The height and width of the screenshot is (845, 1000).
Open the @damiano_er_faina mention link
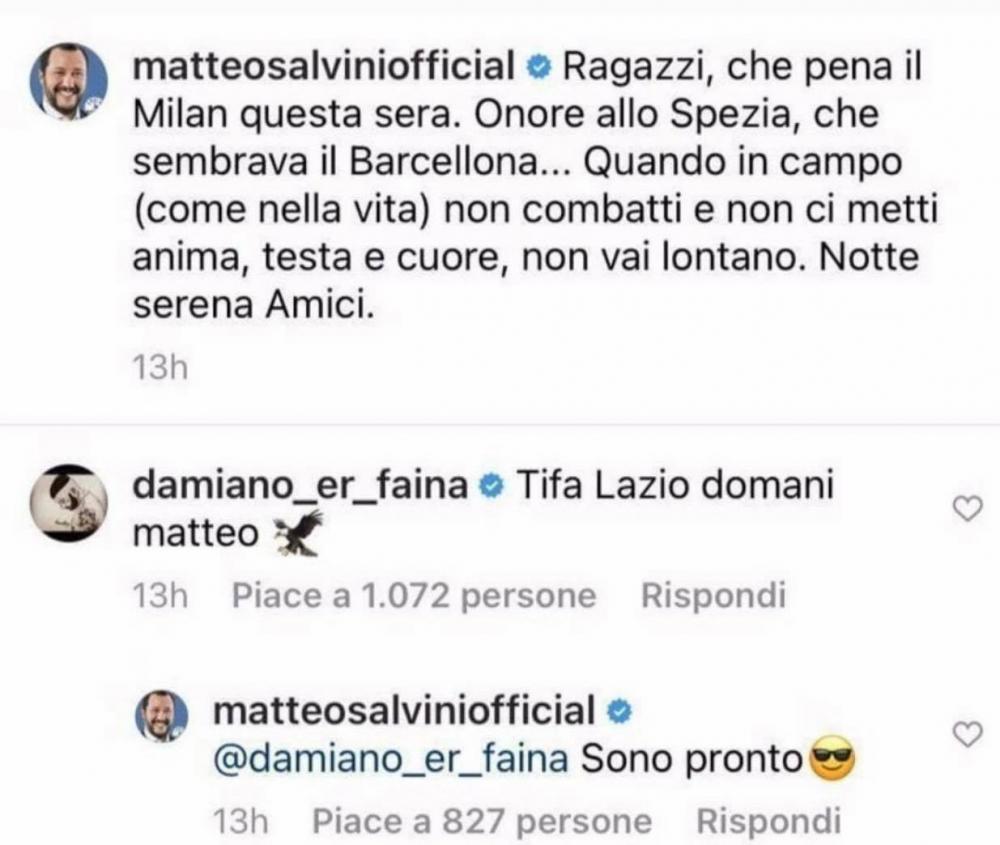pos(391,759)
